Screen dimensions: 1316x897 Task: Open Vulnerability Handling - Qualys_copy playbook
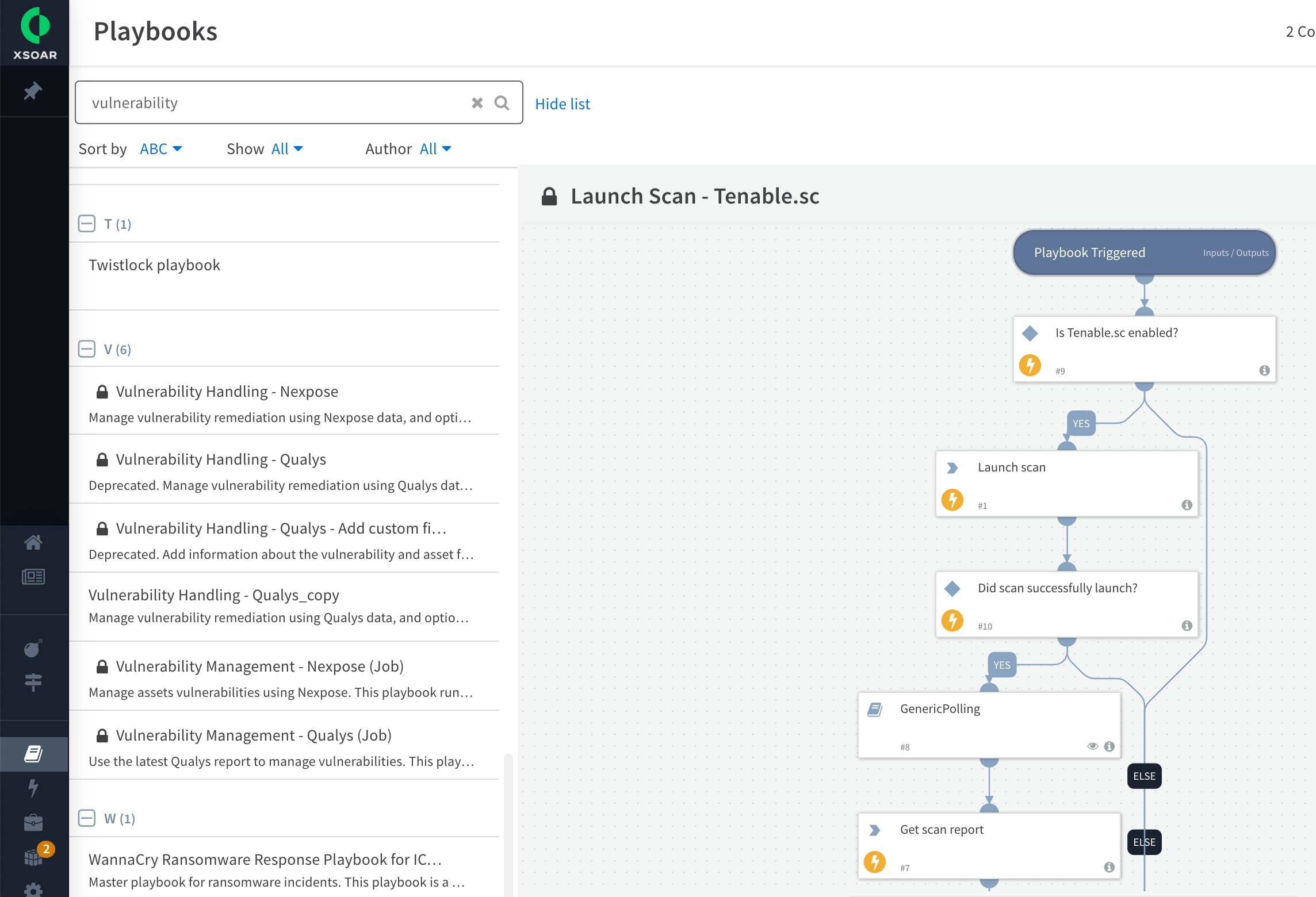284,607
